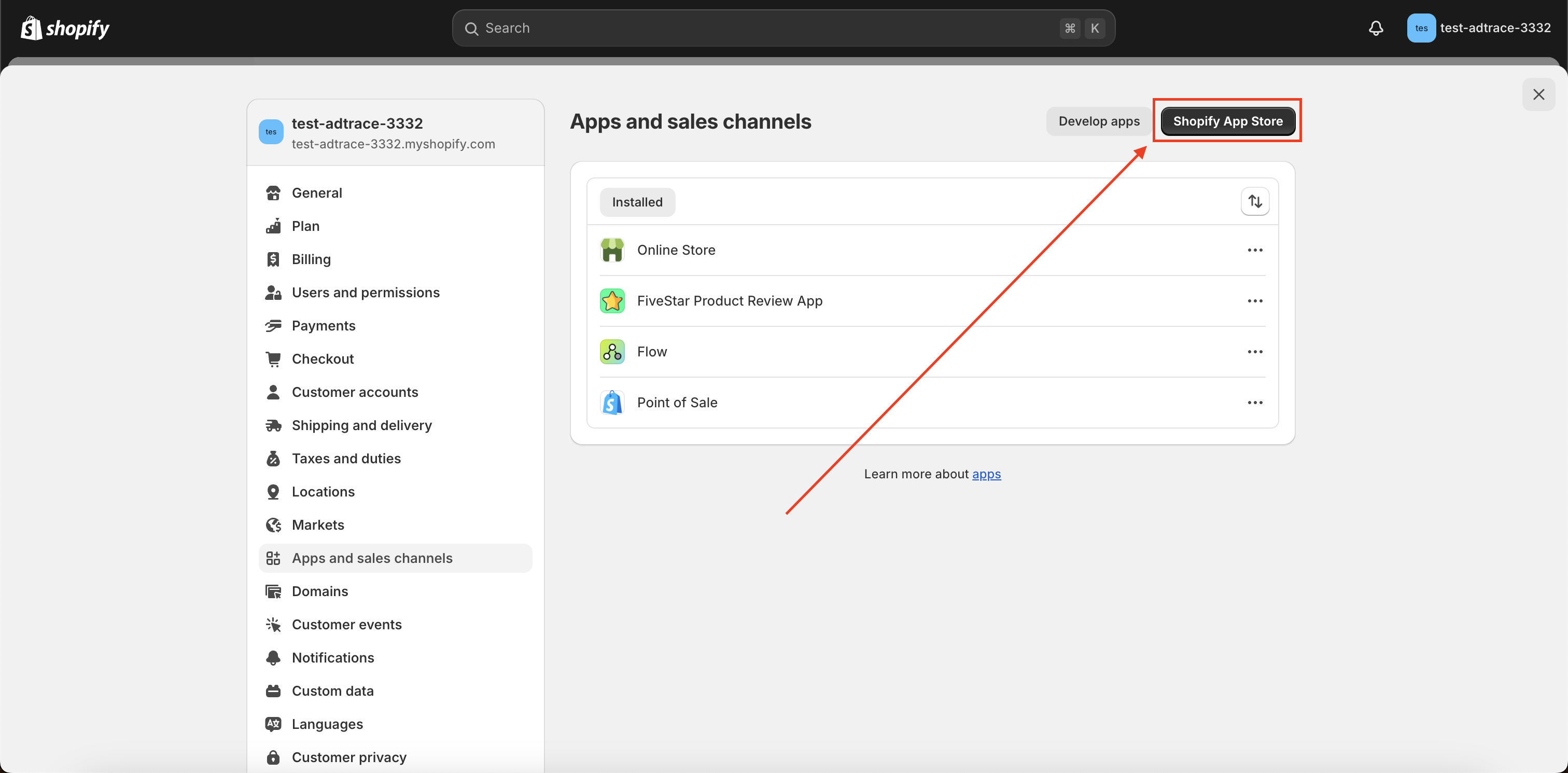Click the Shipping and delivery truck icon
This screenshot has height=773, width=1568.
273,425
